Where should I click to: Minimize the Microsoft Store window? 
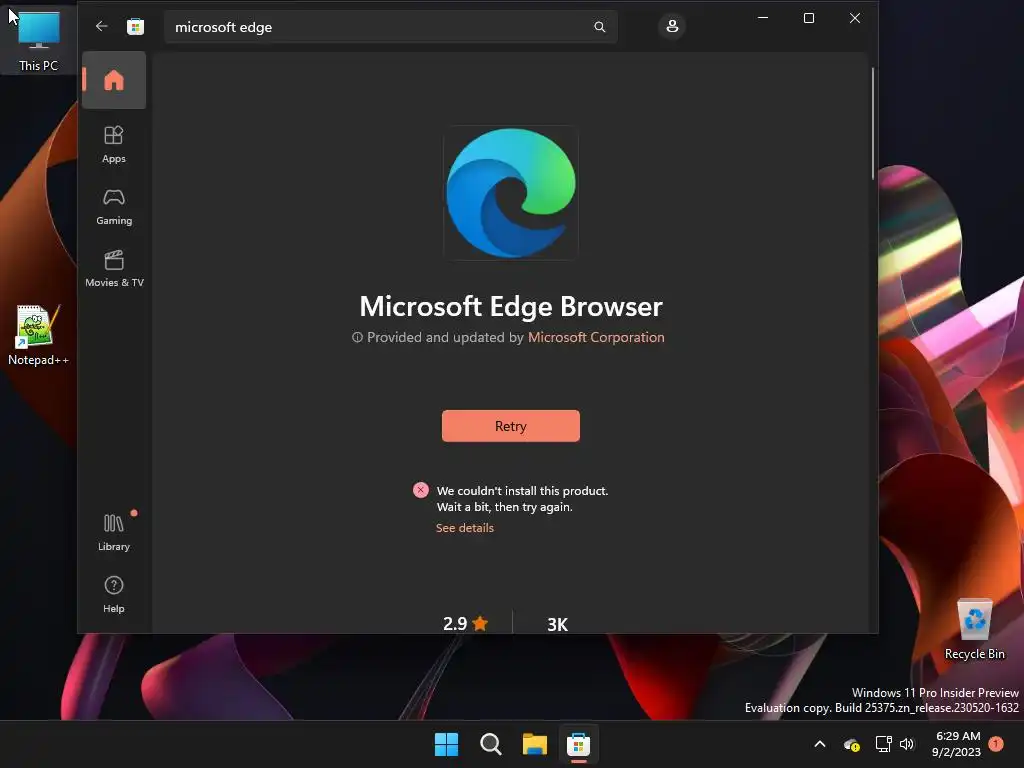[763, 18]
